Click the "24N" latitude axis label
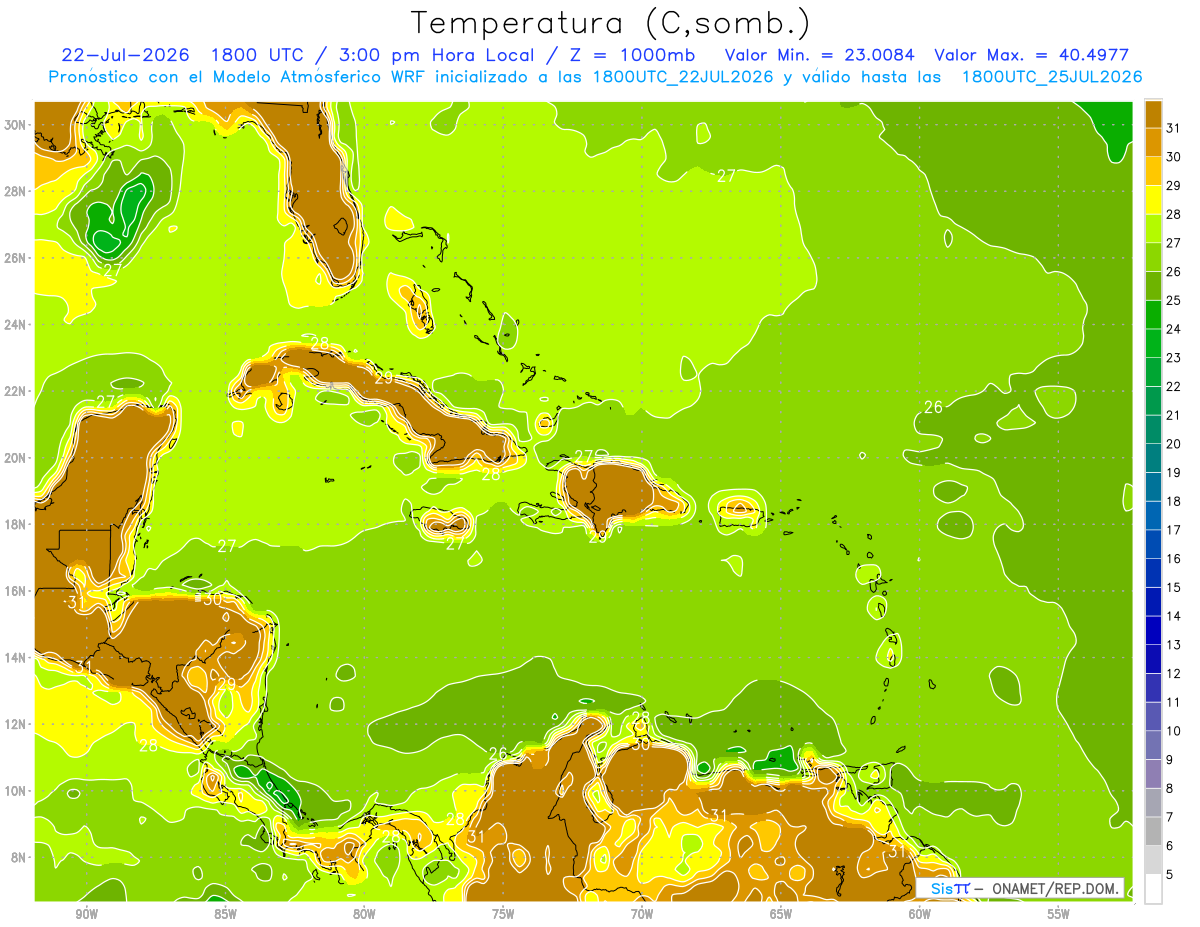 tap(15, 325)
